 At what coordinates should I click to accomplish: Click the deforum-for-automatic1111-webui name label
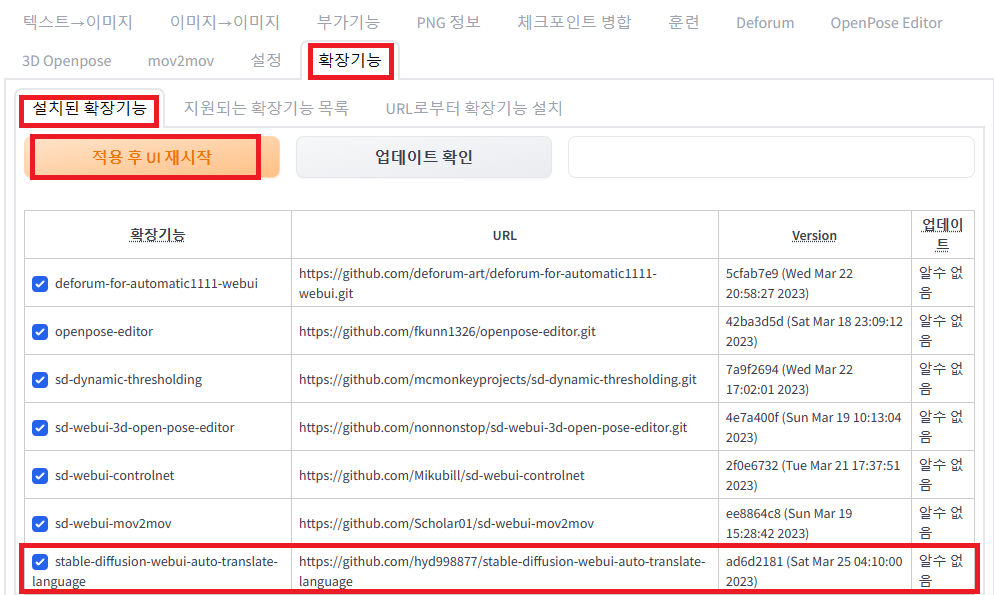point(156,283)
